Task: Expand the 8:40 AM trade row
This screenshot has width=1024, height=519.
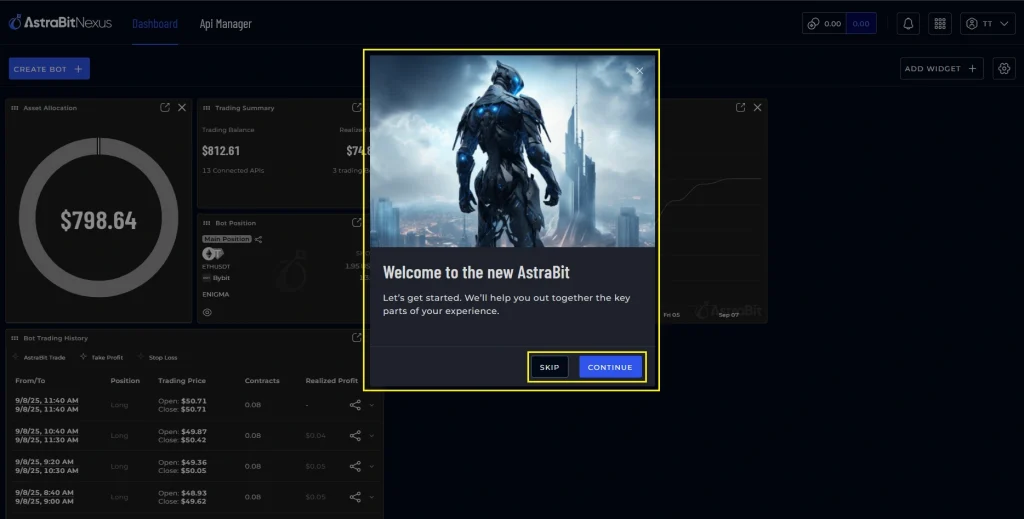Action: (x=372, y=497)
